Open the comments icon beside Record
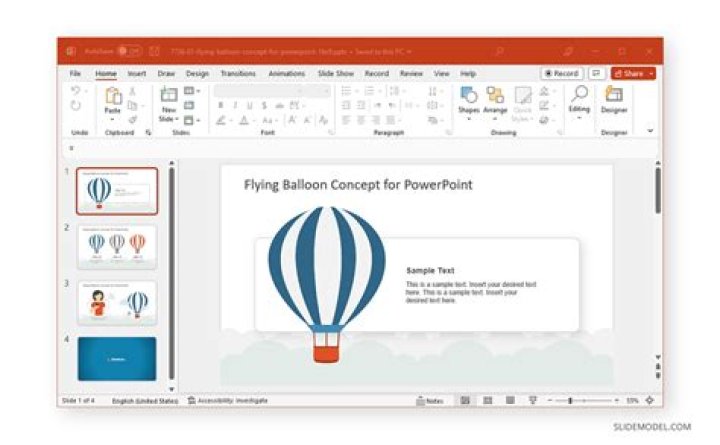The height and width of the screenshot is (445, 720). pyautogui.click(x=596, y=73)
